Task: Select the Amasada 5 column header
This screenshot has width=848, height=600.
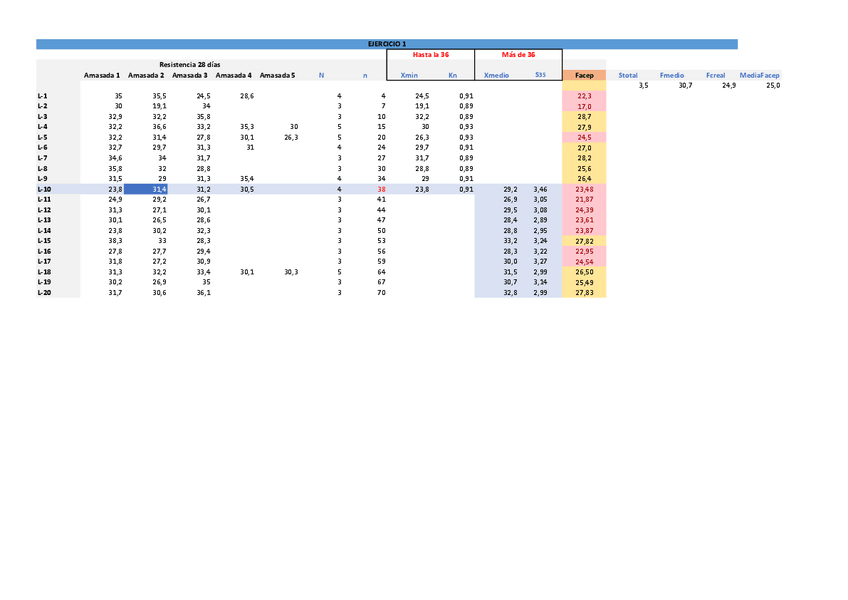Action: click(277, 75)
